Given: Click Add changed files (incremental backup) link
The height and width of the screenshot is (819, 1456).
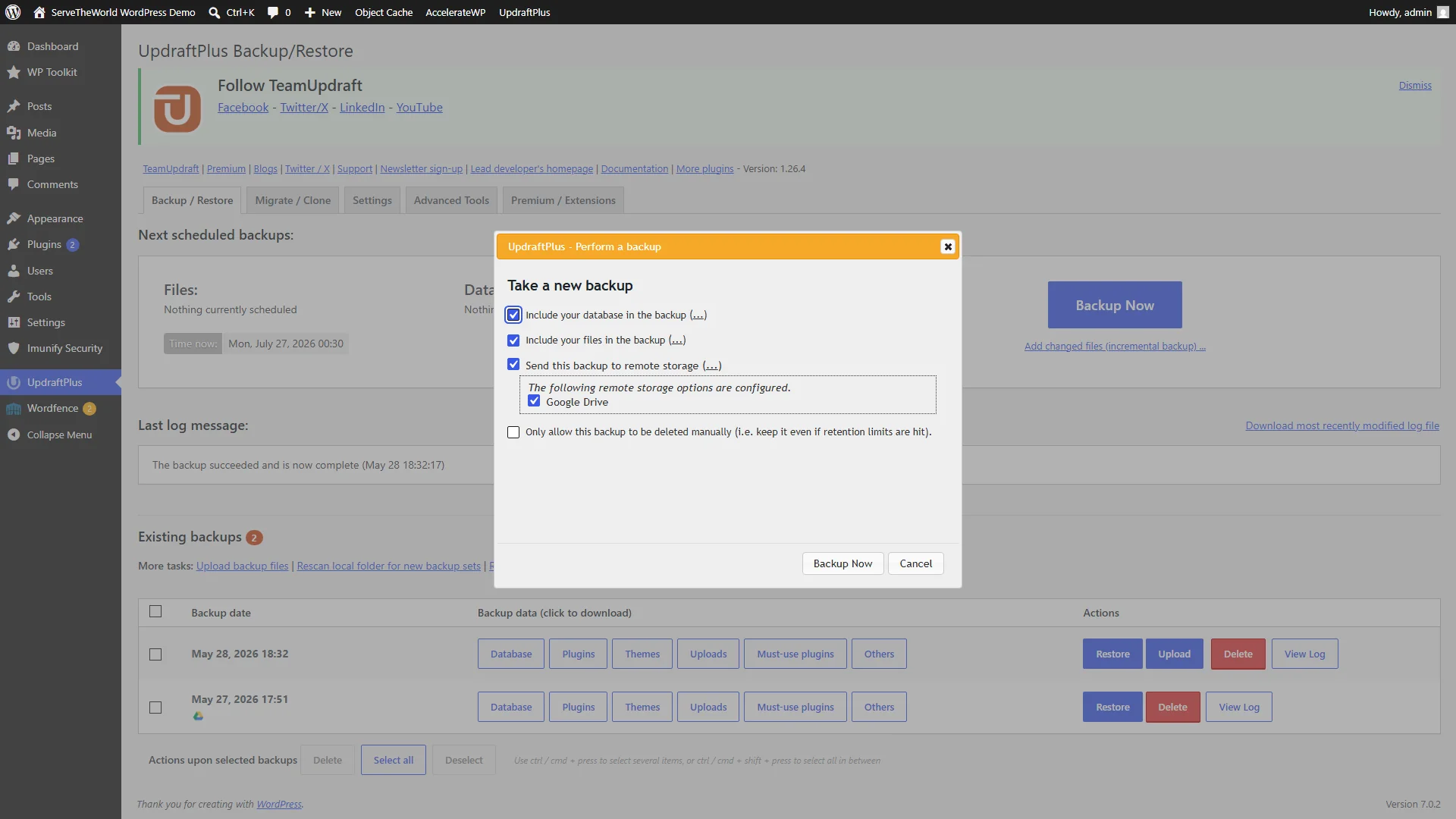Looking at the screenshot, I should tap(1115, 346).
